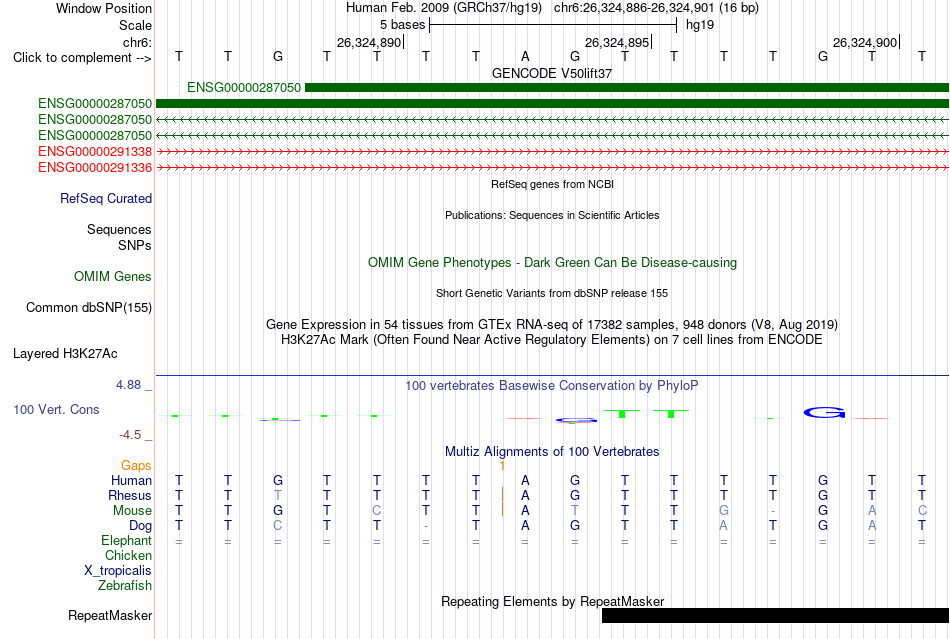Click 'Multiz Alignments of 100 Vertebrates' title
This screenshot has height=639, width=950.
552,452
